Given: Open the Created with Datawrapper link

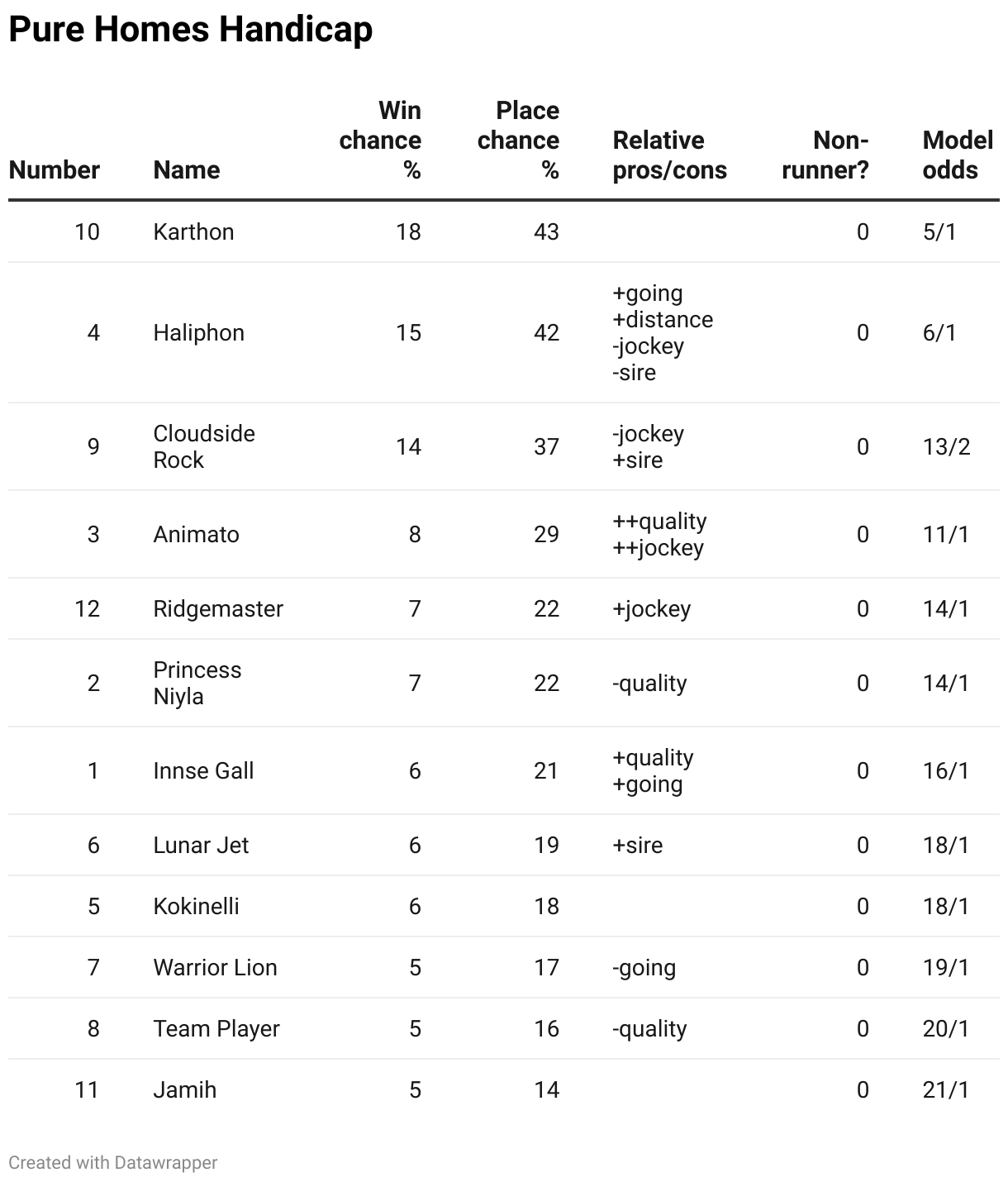Looking at the screenshot, I should (113, 1162).
